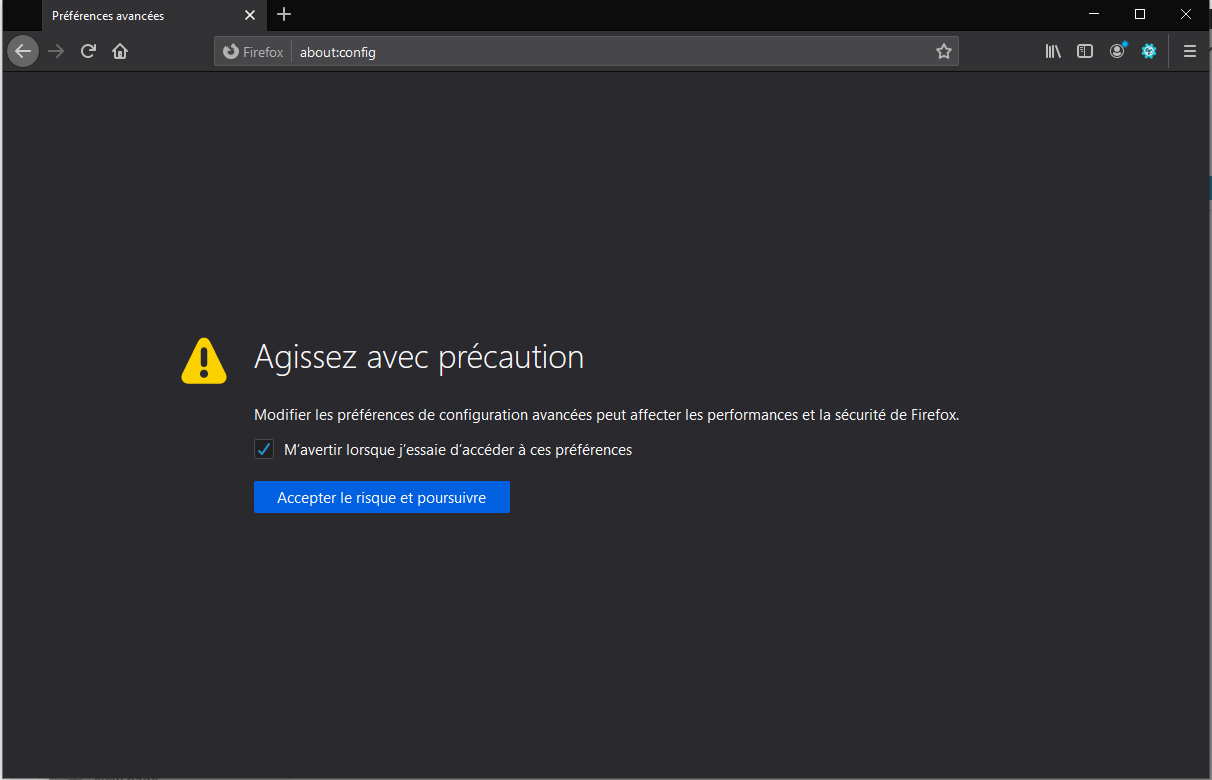
Task: Click the about:config address field
Action: click(x=600, y=52)
